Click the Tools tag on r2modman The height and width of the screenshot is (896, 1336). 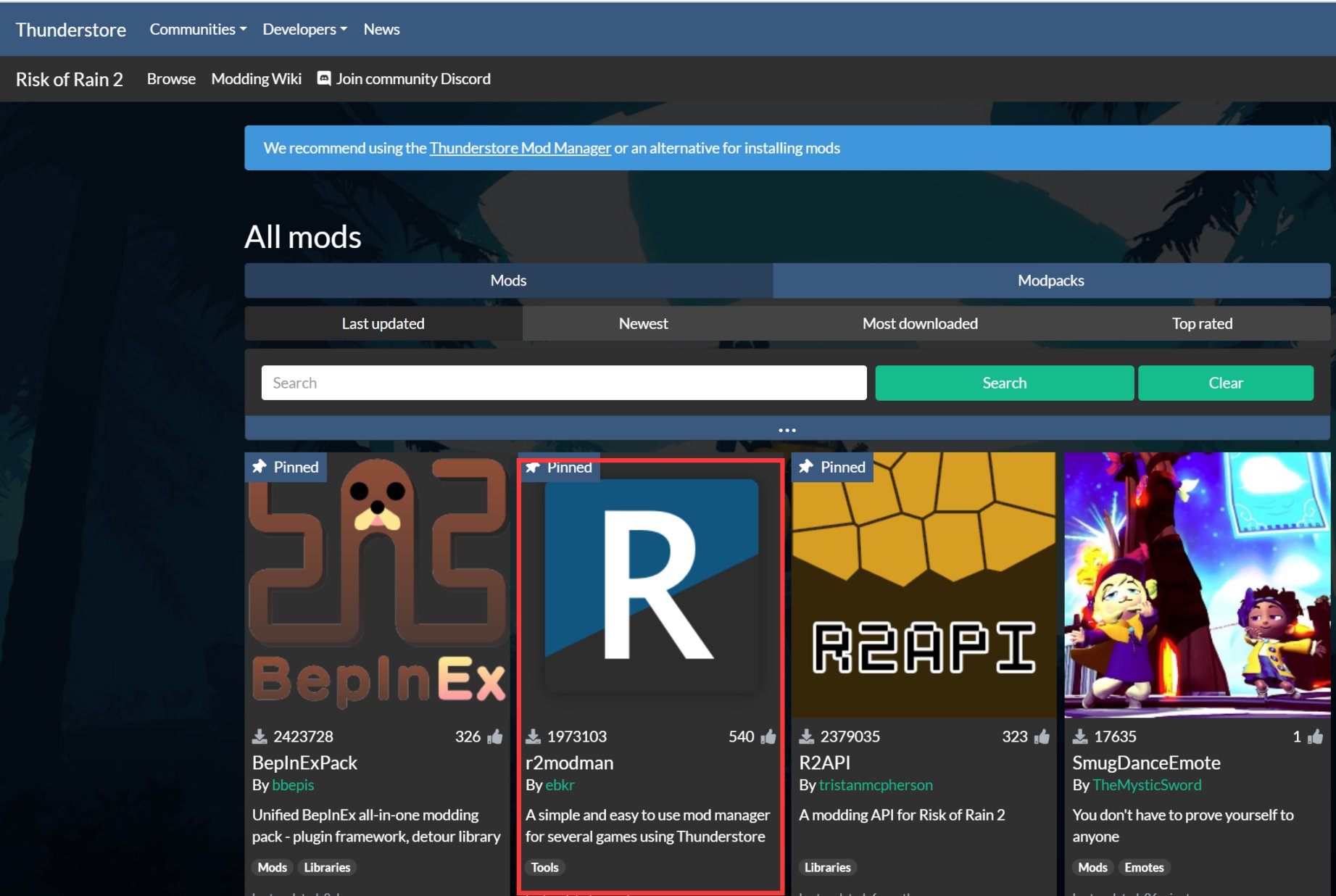pyautogui.click(x=545, y=868)
